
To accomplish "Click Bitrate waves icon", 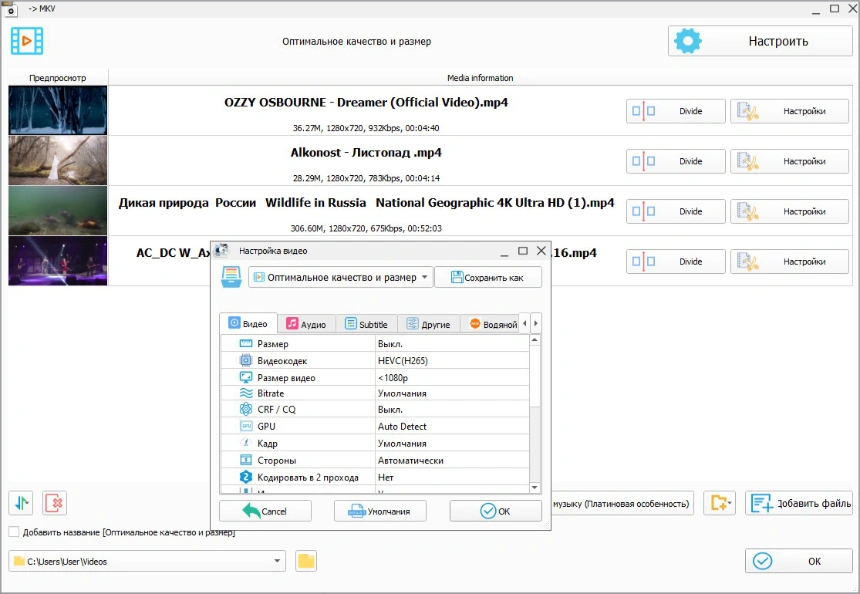I will tap(246, 393).
